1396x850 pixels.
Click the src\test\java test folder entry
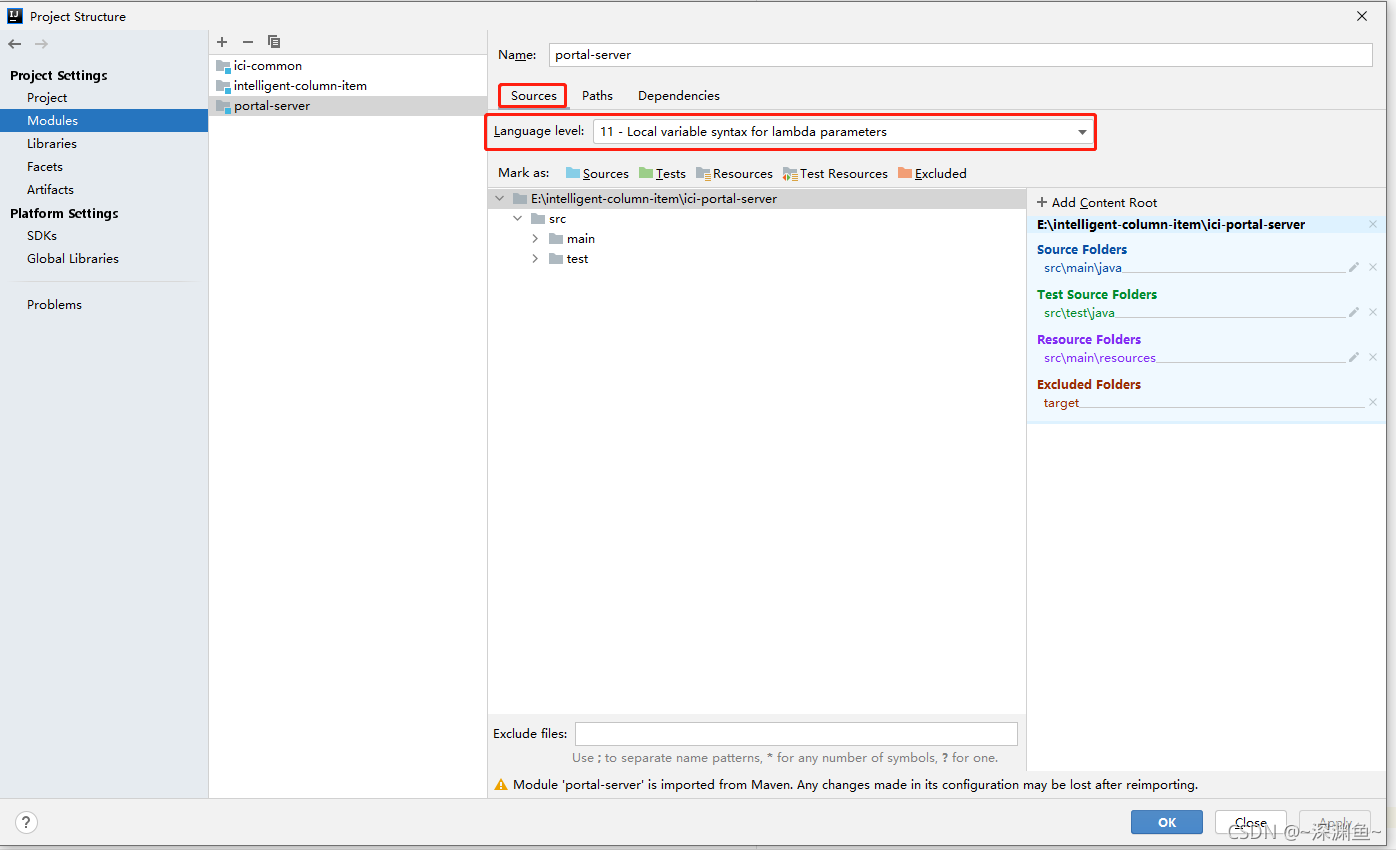point(1080,313)
